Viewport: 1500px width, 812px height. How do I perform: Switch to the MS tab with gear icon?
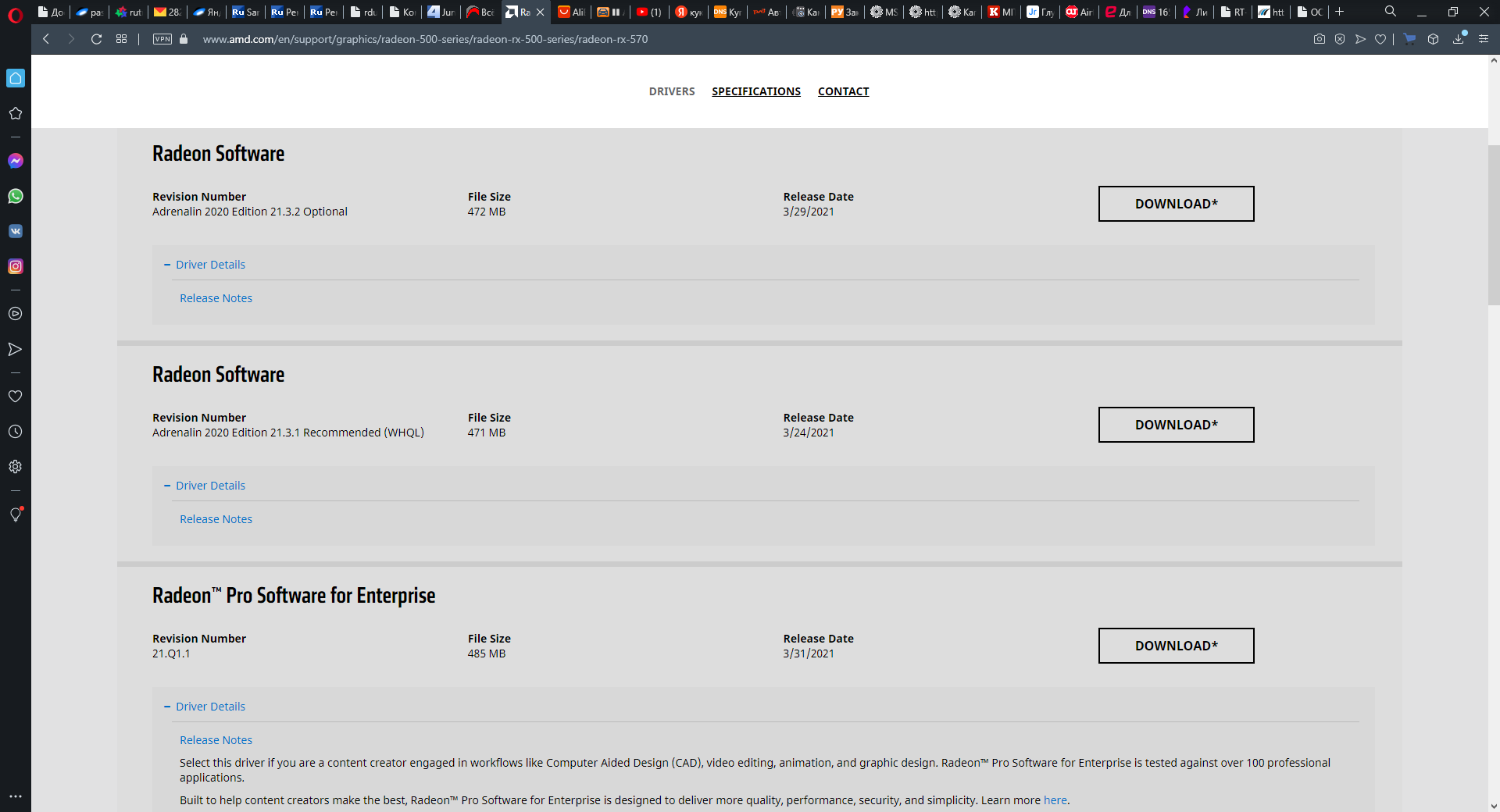884,12
